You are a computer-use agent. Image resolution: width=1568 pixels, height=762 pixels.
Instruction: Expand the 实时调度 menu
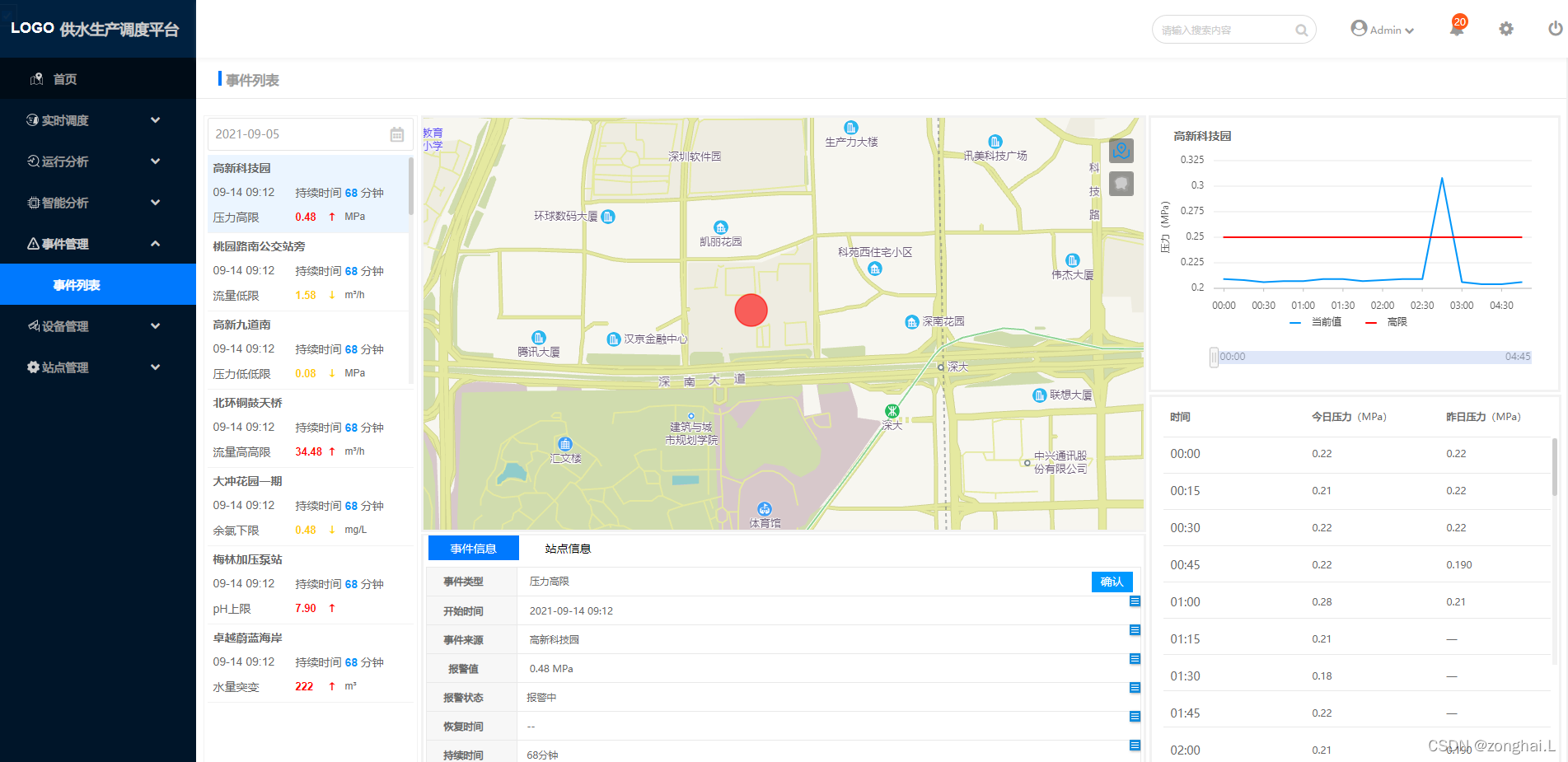pyautogui.click(x=98, y=120)
